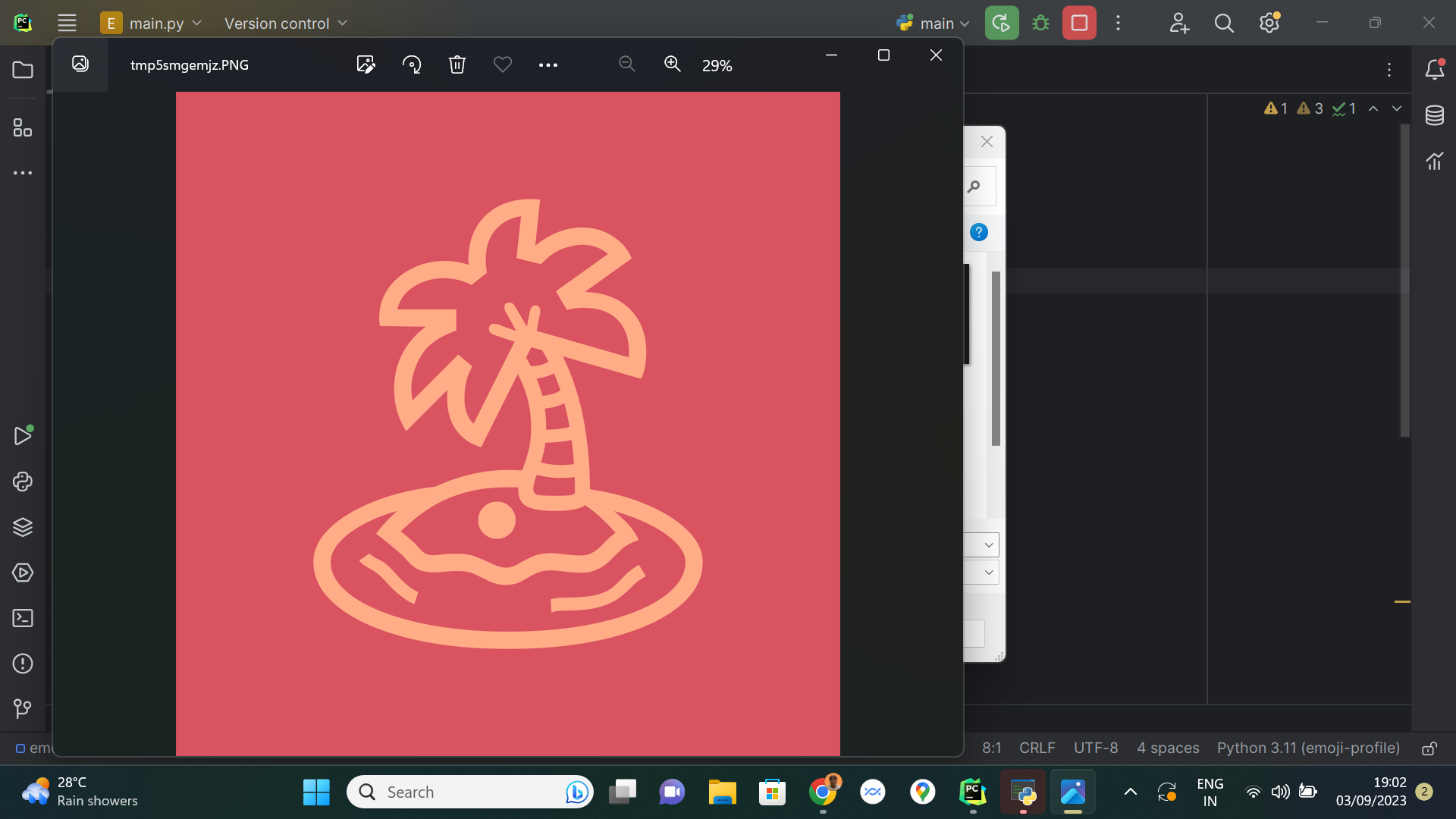1456x819 pixels.
Task: Delete the image using the trash icon
Action: [457, 64]
